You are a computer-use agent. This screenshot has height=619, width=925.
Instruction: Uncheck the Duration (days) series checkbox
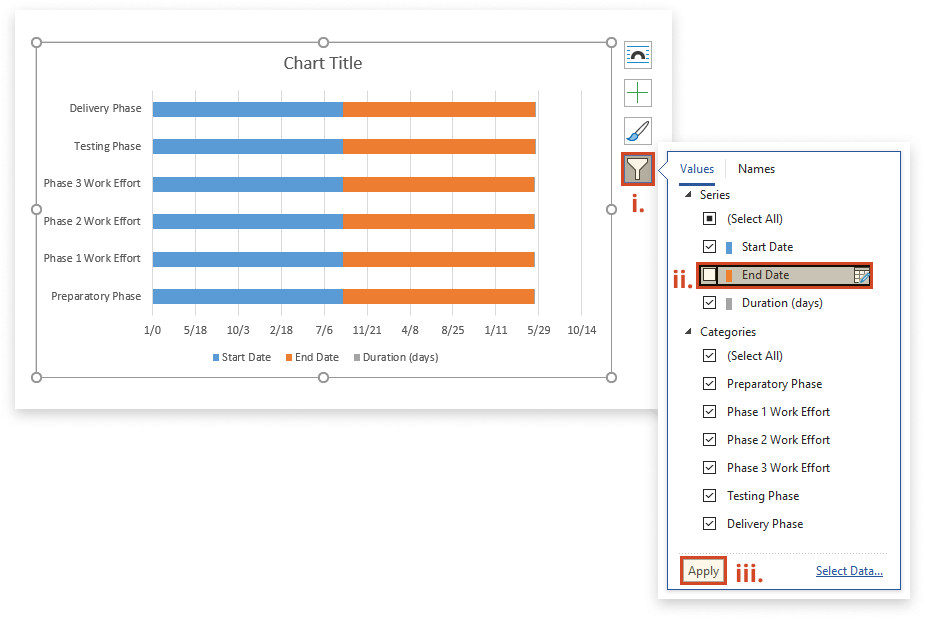(709, 303)
